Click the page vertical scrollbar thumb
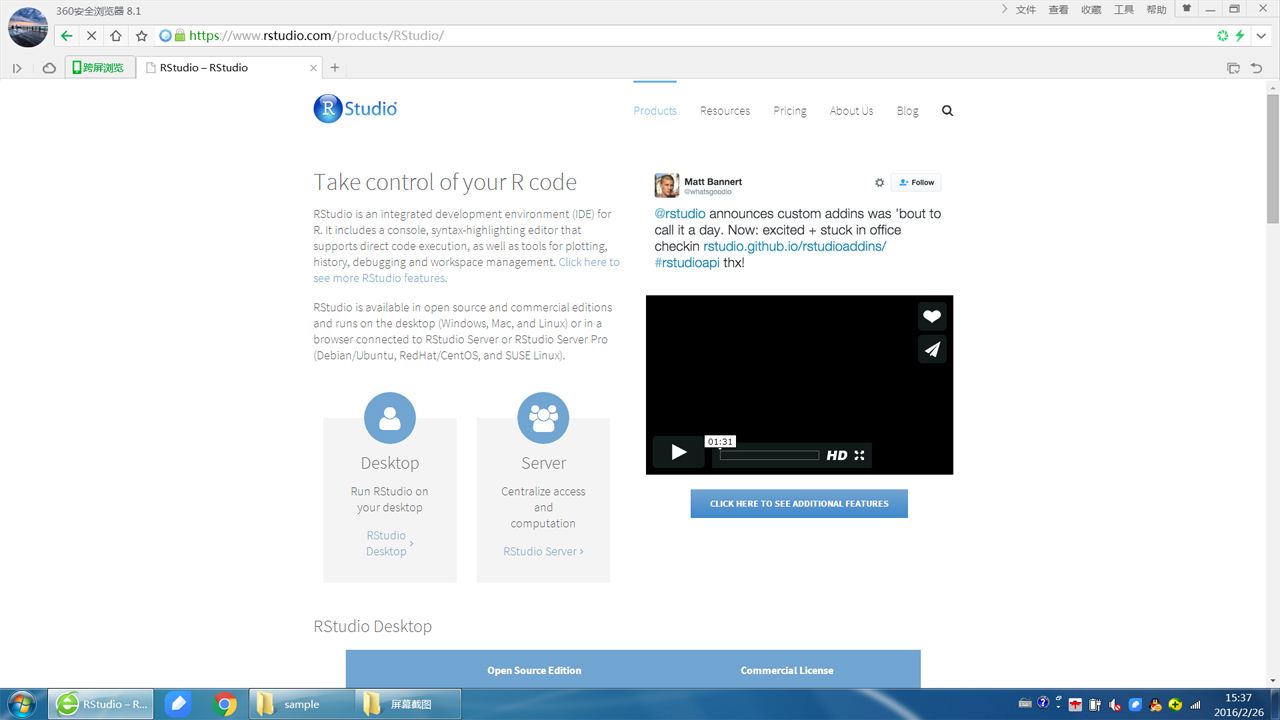The height and width of the screenshot is (720, 1280). (1272, 159)
